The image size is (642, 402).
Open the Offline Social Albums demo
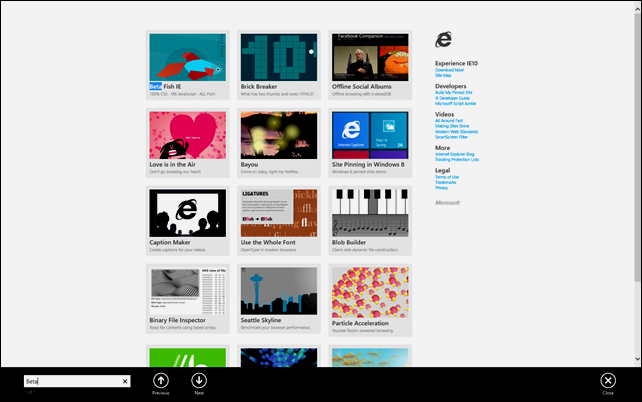(x=369, y=57)
